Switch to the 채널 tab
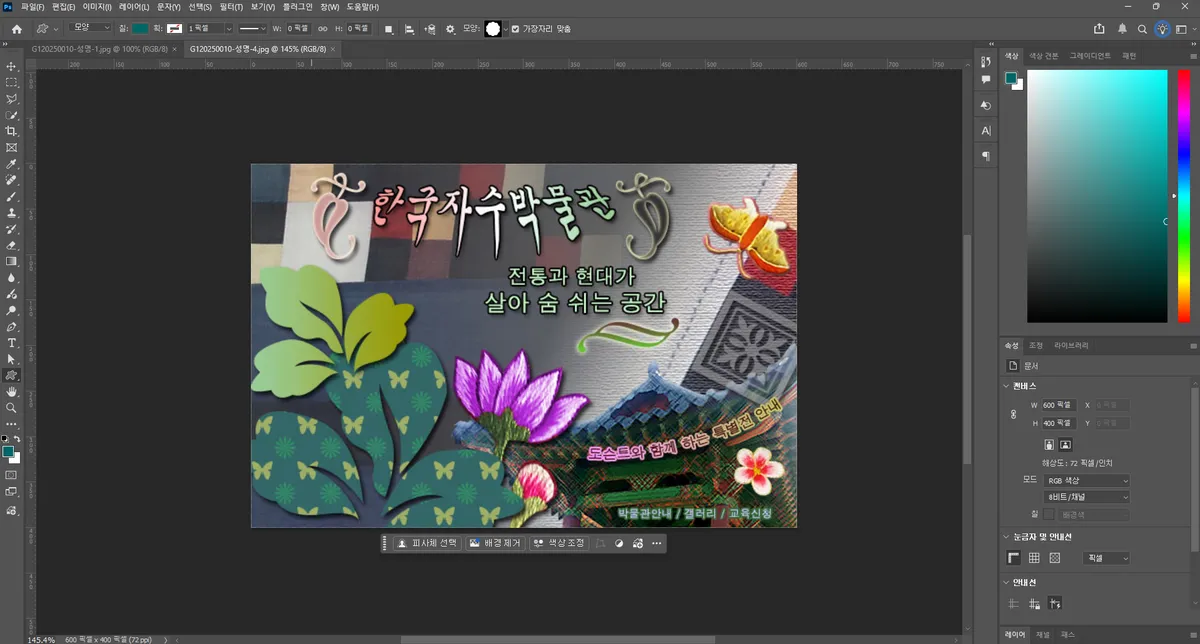The image size is (1200, 644). (x=1042, y=634)
